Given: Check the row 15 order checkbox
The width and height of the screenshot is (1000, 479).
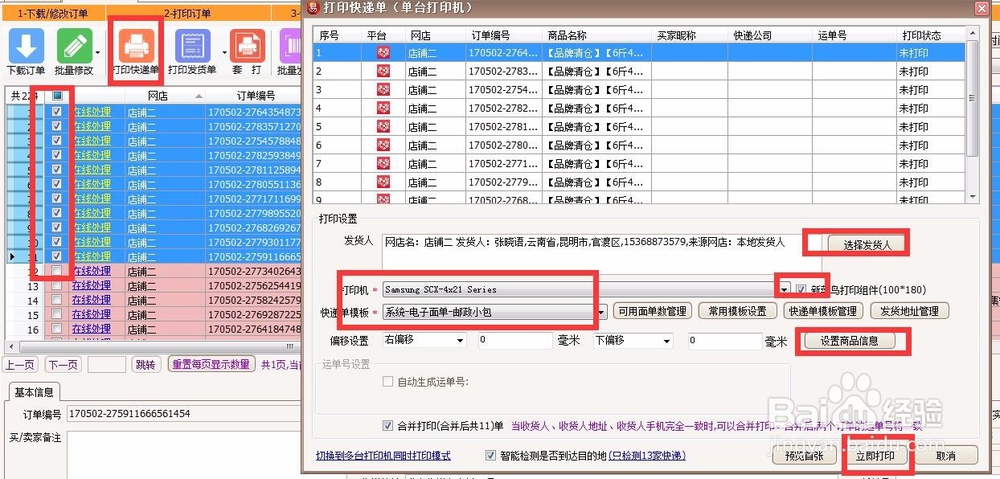Looking at the screenshot, I should pyautogui.click(x=57, y=314).
